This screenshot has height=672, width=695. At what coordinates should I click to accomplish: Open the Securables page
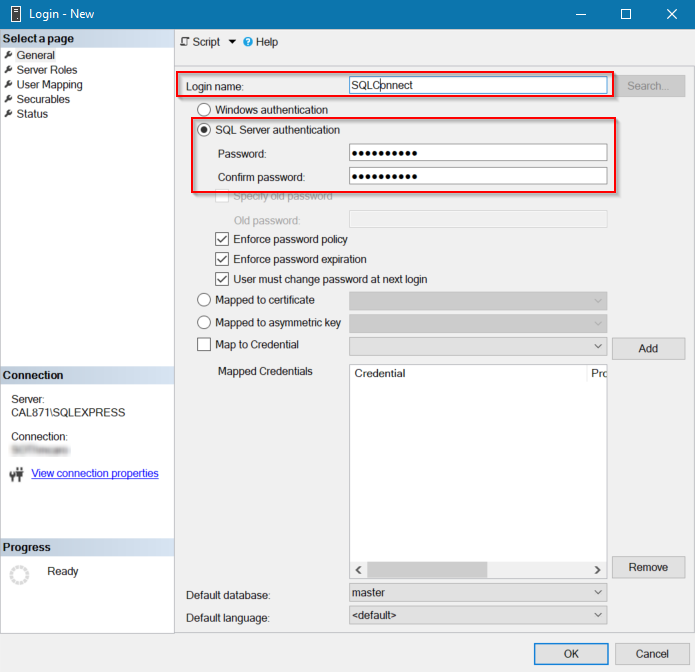43,99
